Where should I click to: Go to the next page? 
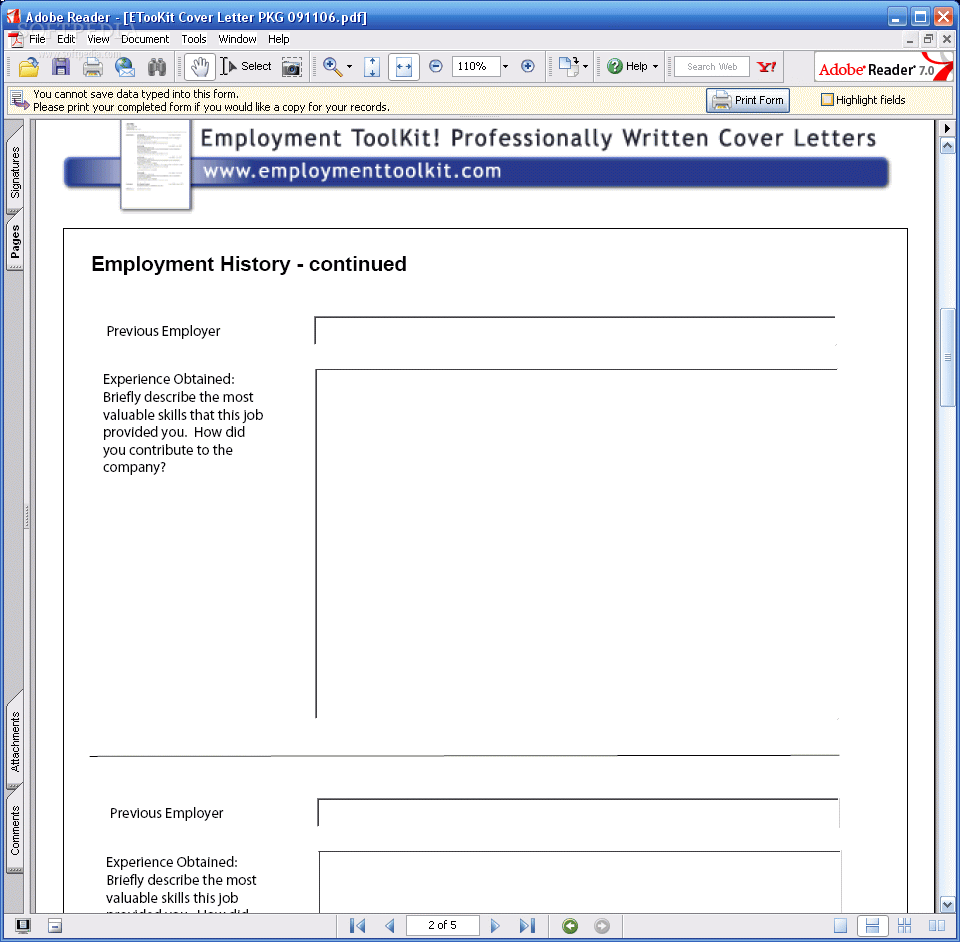495,925
